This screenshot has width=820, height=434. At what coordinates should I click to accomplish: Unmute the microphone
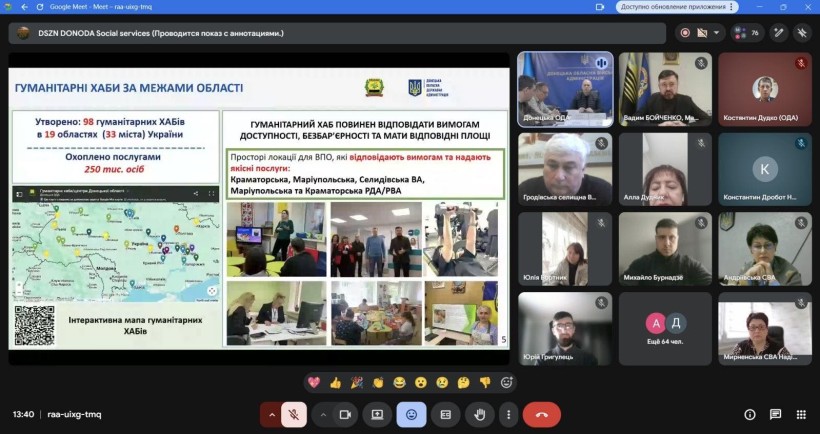coord(294,415)
